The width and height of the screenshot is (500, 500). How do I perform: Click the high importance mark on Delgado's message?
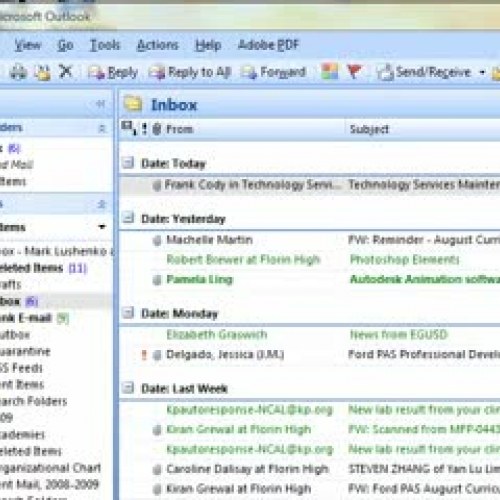click(x=144, y=355)
